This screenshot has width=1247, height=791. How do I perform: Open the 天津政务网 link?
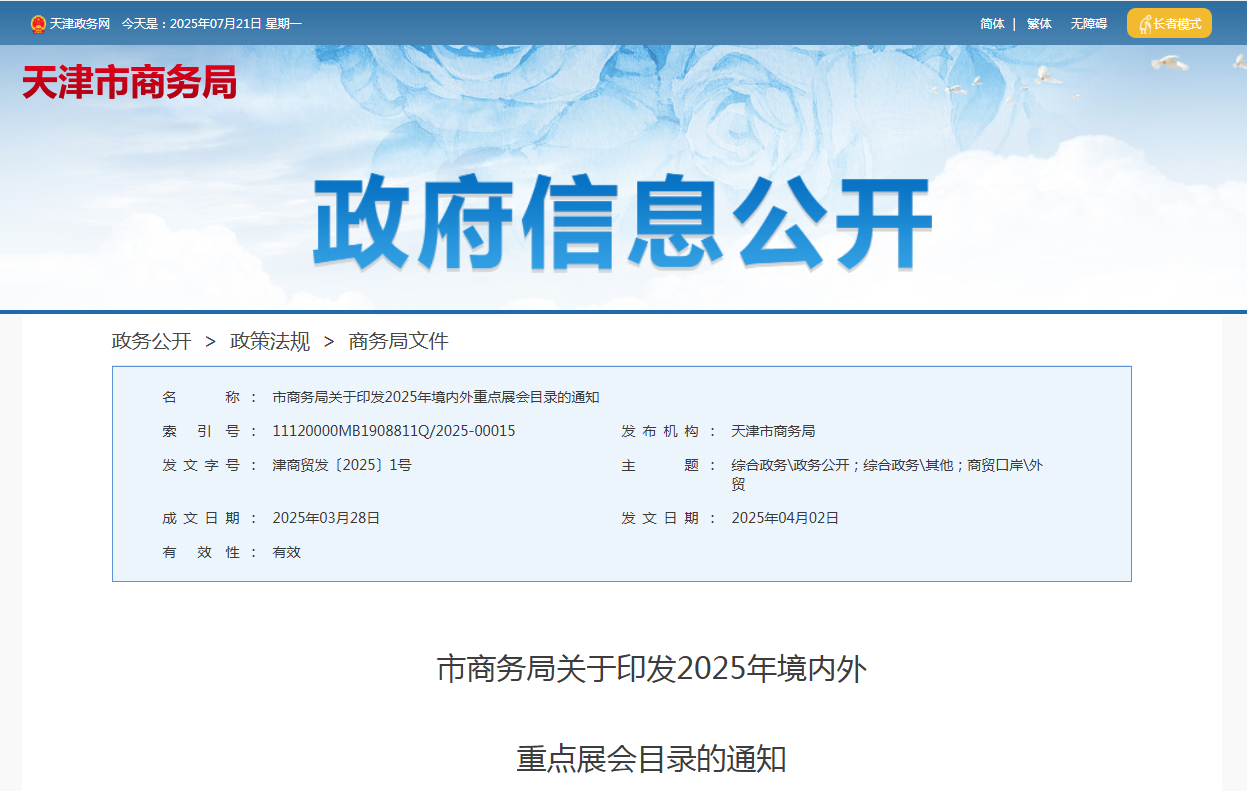[80, 24]
